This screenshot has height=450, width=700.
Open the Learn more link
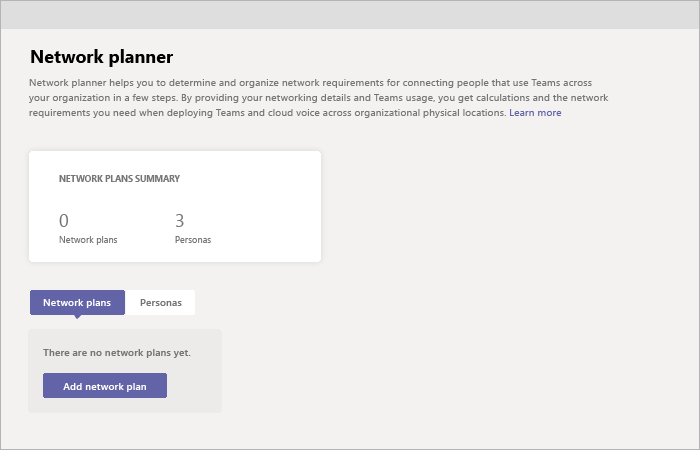pyautogui.click(x=535, y=113)
